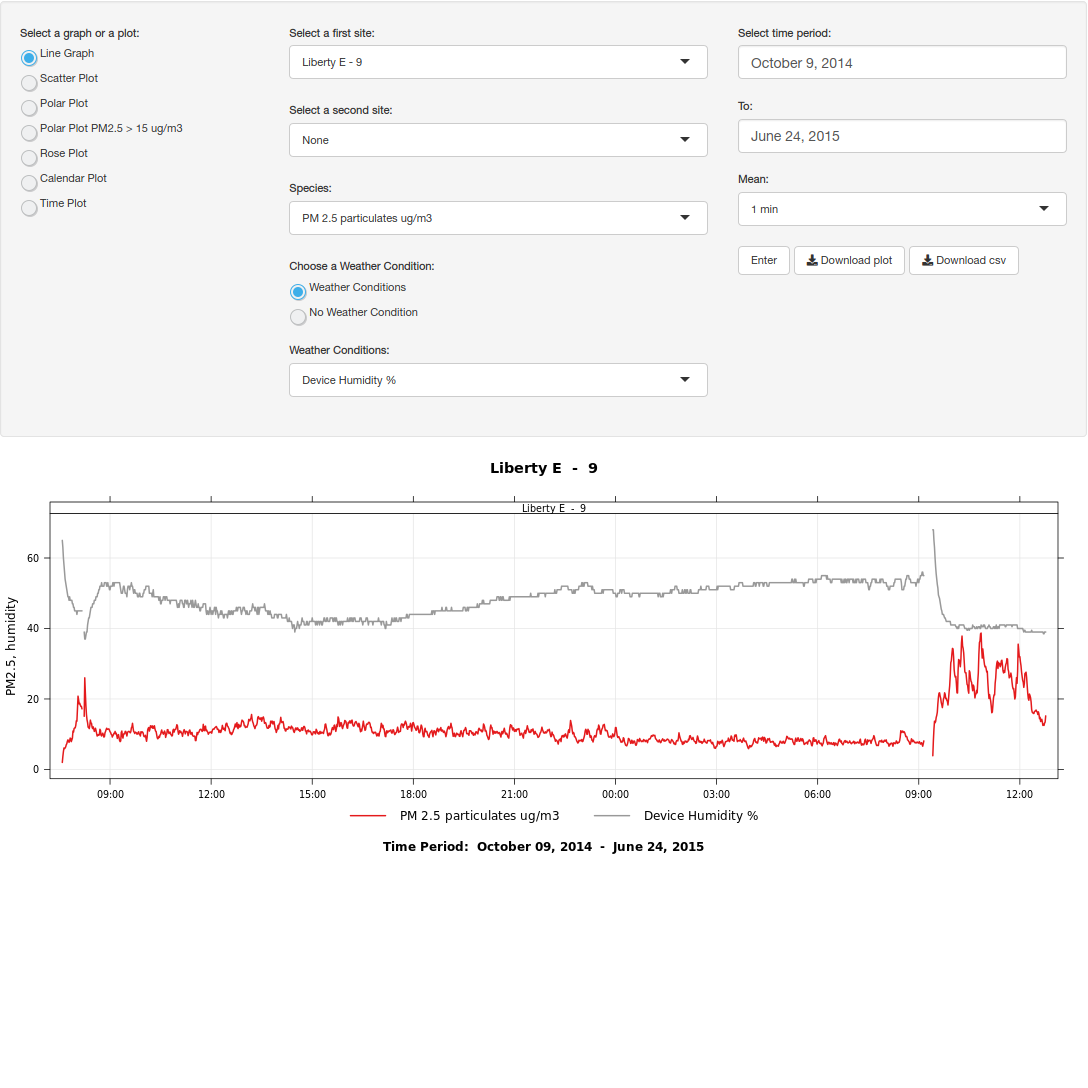Click the caret on the Species selector
The height and width of the screenshot is (1088, 1088).
coord(685,218)
